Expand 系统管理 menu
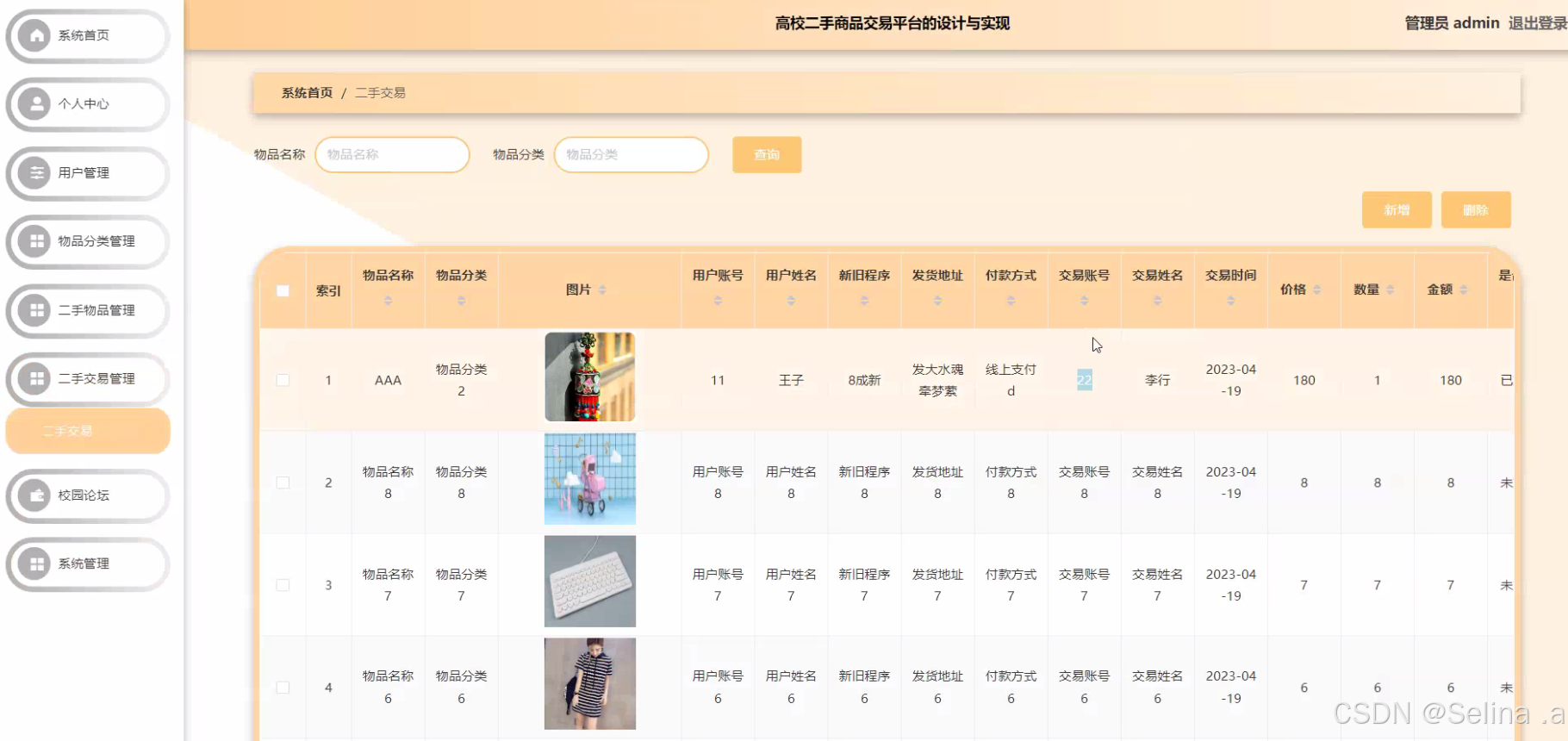This screenshot has height=741, width=1568. (87, 564)
